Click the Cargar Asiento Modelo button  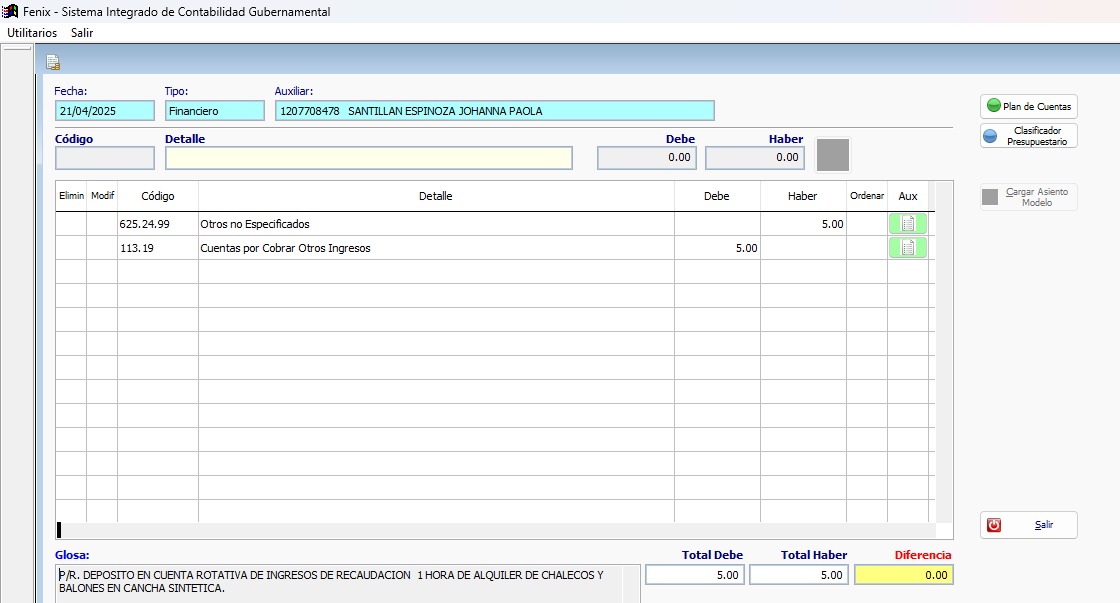1028,197
